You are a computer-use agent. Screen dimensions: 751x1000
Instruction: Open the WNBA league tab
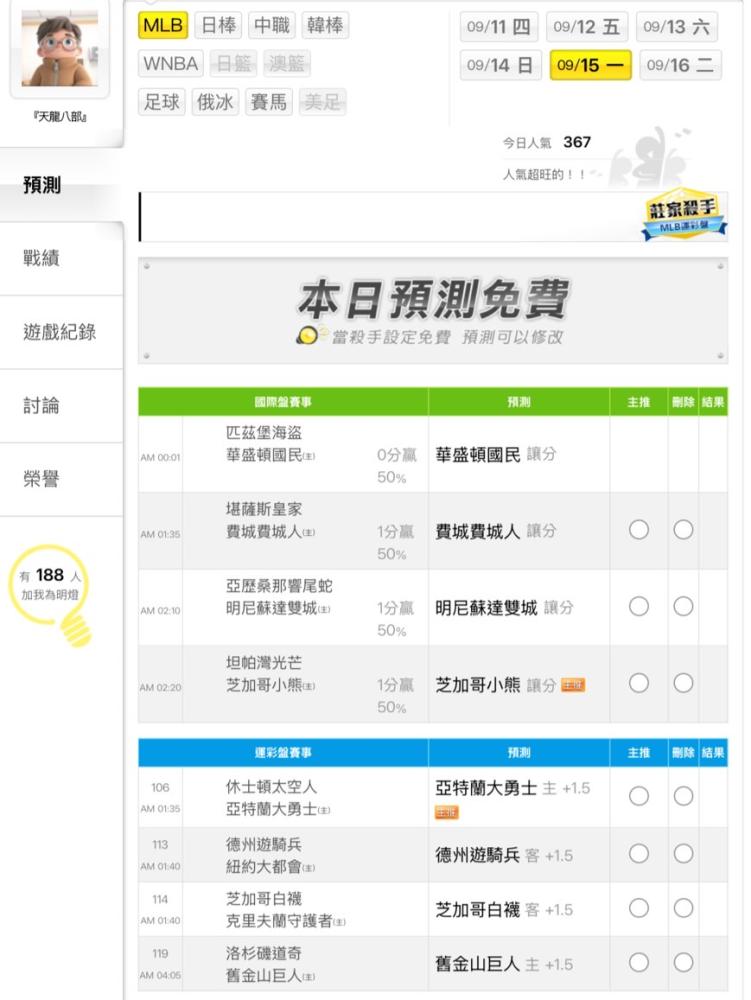tap(170, 64)
